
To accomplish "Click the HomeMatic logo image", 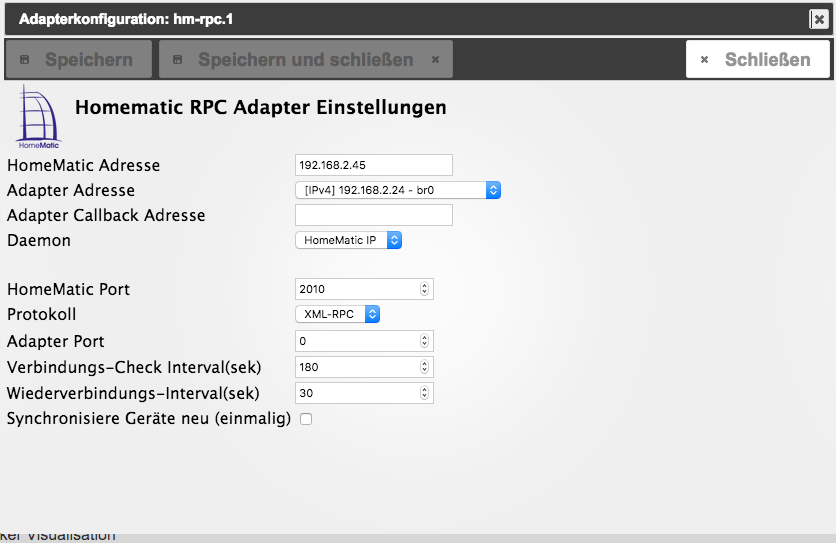I will (39, 117).
